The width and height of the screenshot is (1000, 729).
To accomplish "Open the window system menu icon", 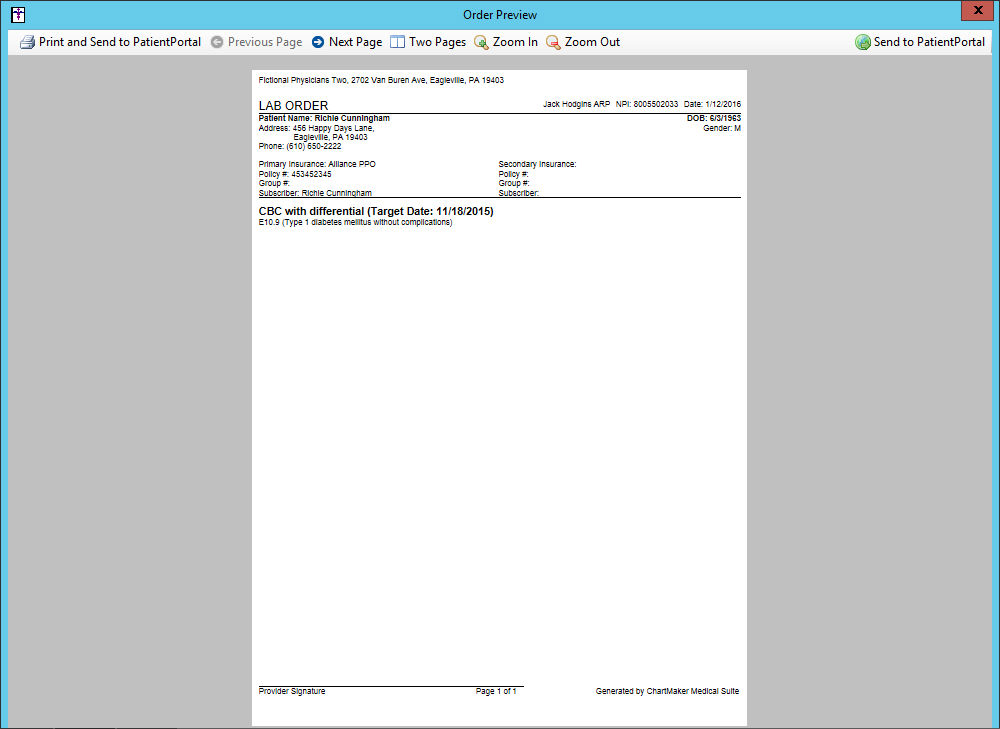I will [x=17, y=14].
